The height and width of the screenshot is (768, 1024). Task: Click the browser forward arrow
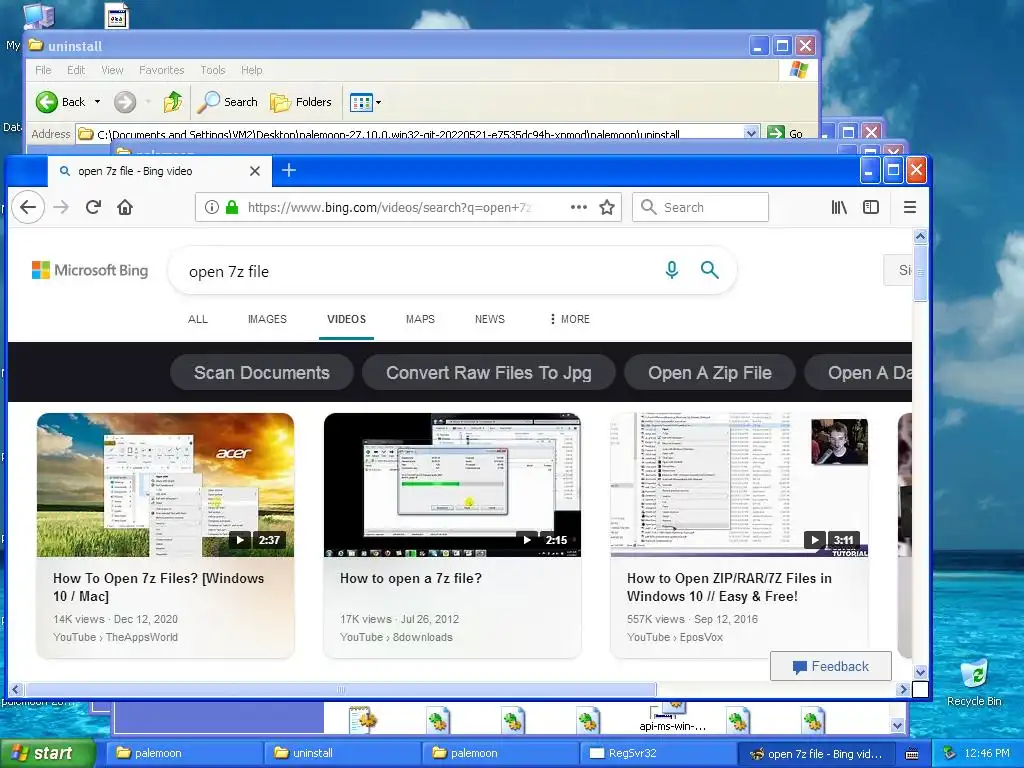pos(61,208)
